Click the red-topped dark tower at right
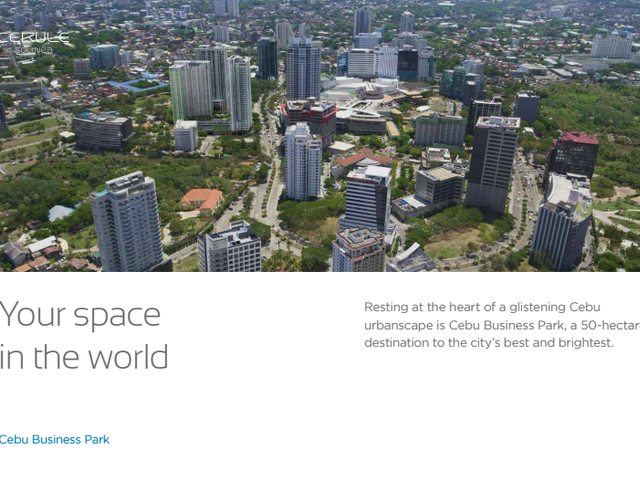The height and width of the screenshot is (480, 640). click(573, 154)
